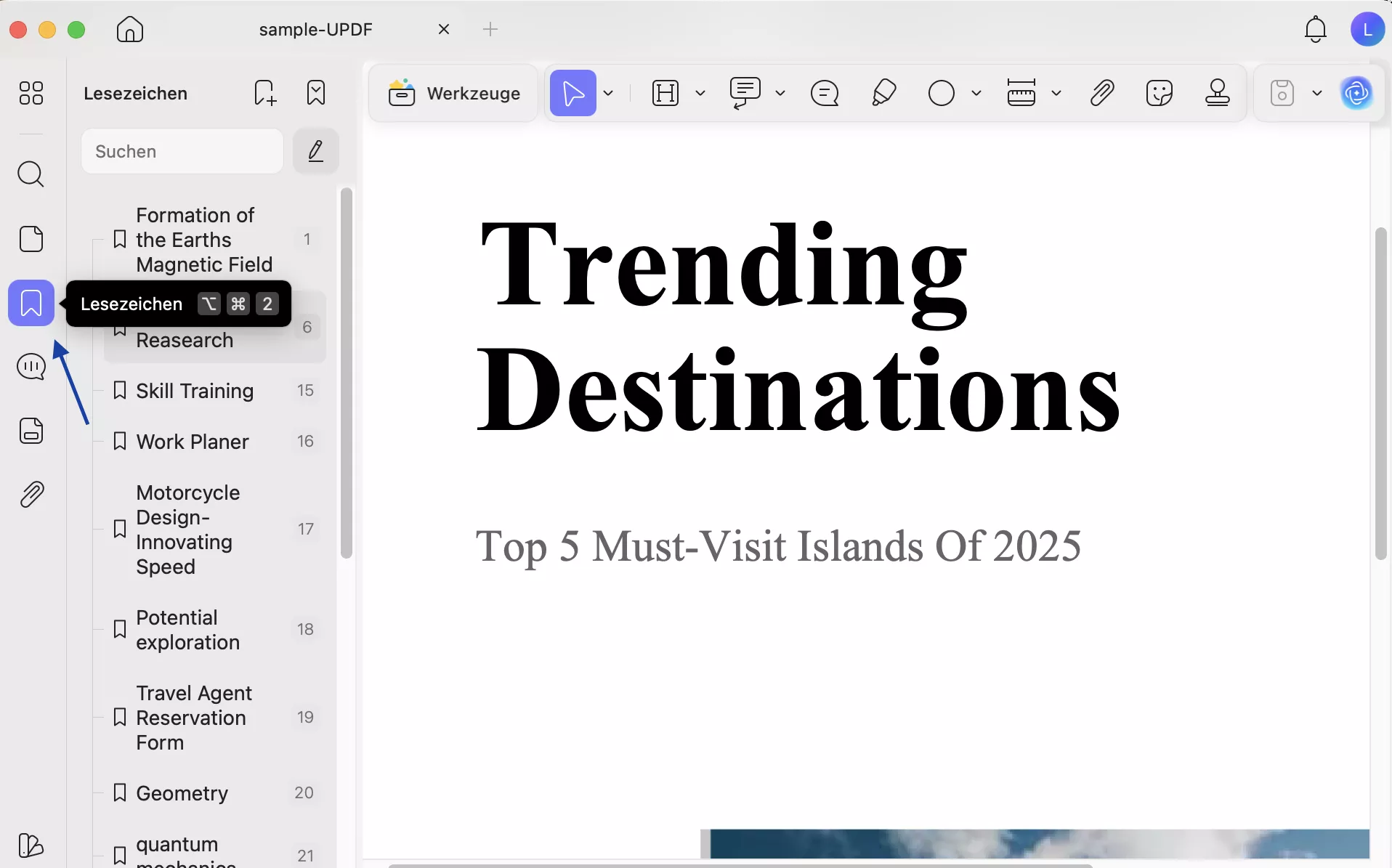Open bookmark Formation of the Earths Magnetic Field
This screenshot has height=868, width=1392.
(215, 240)
